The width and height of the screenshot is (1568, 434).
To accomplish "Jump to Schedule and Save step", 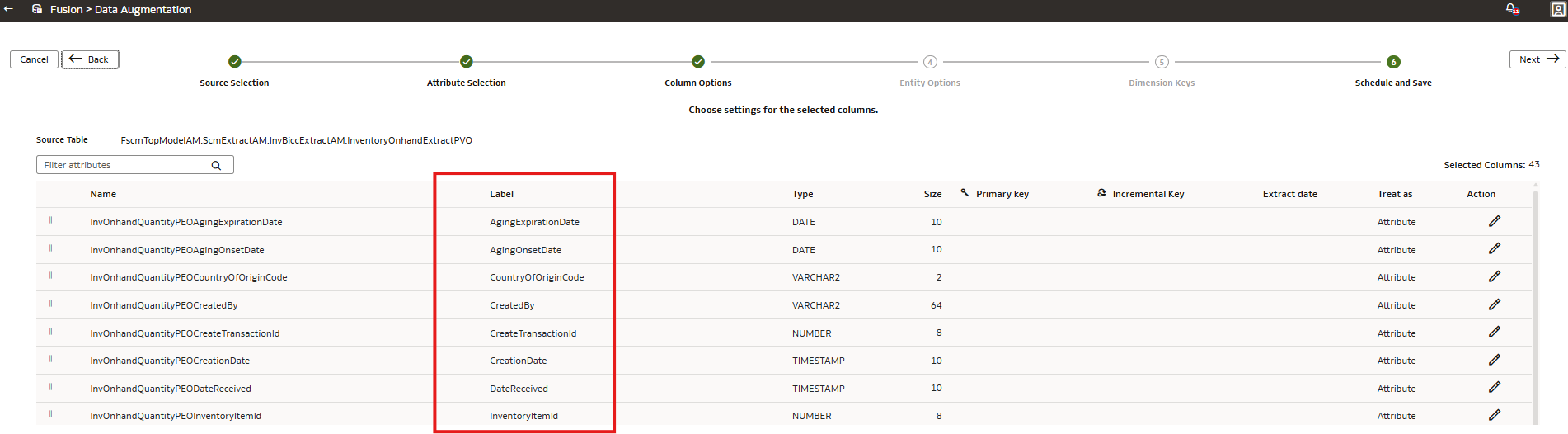I will click(x=1393, y=62).
